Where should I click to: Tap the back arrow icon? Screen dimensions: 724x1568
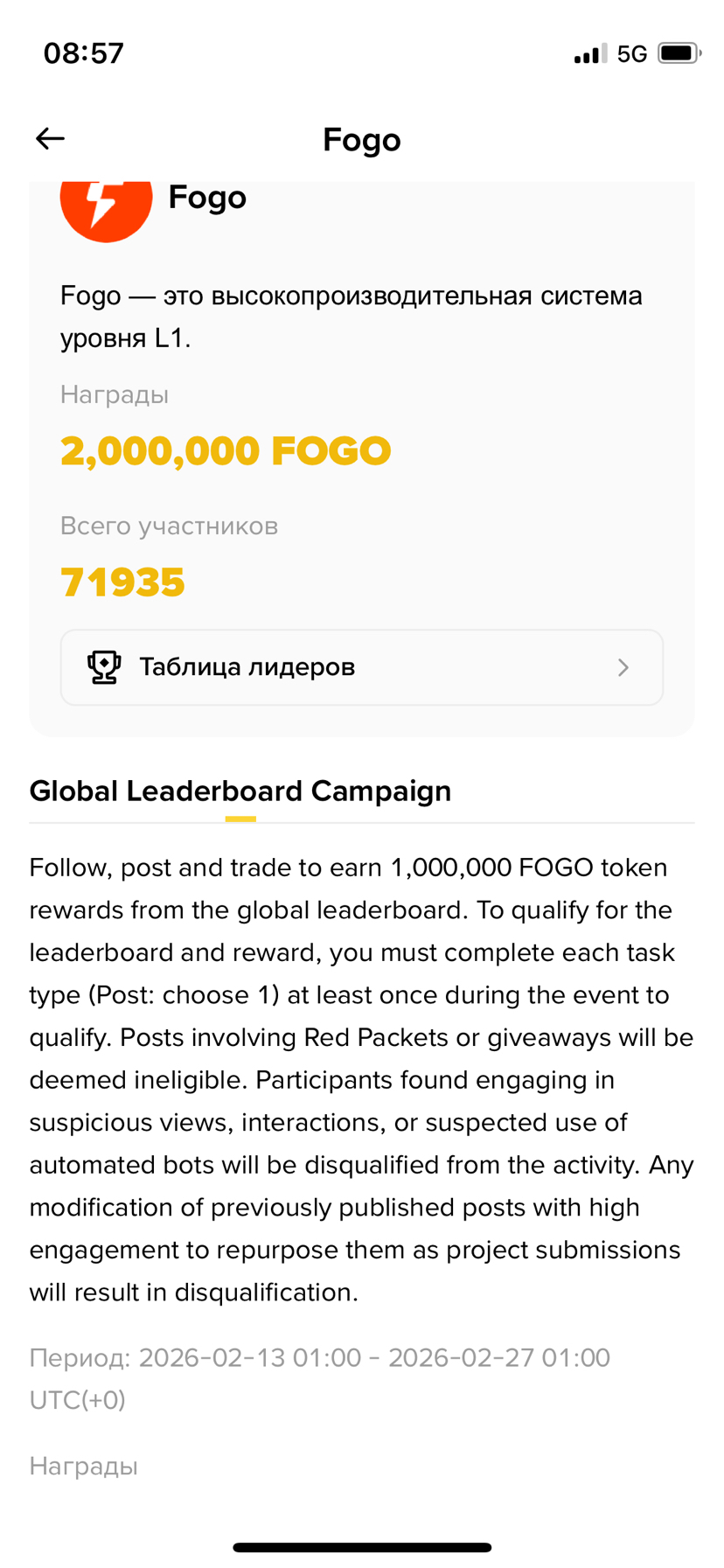(x=50, y=138)
